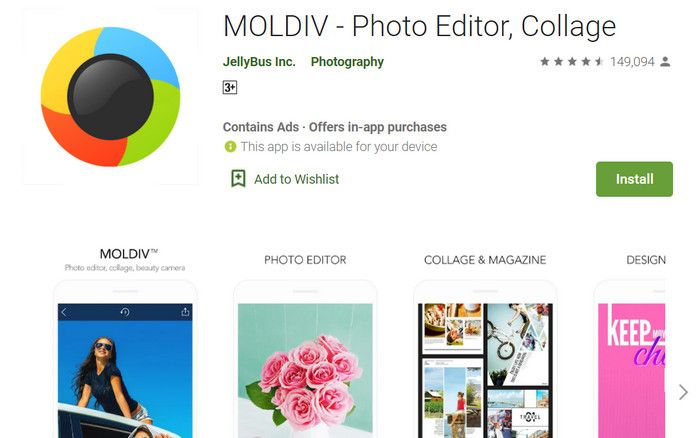Click the MOLDIV - Photo Editor, Collage title
The height and width of the screenshot is (438, 700).
click(x=419, y=25)
